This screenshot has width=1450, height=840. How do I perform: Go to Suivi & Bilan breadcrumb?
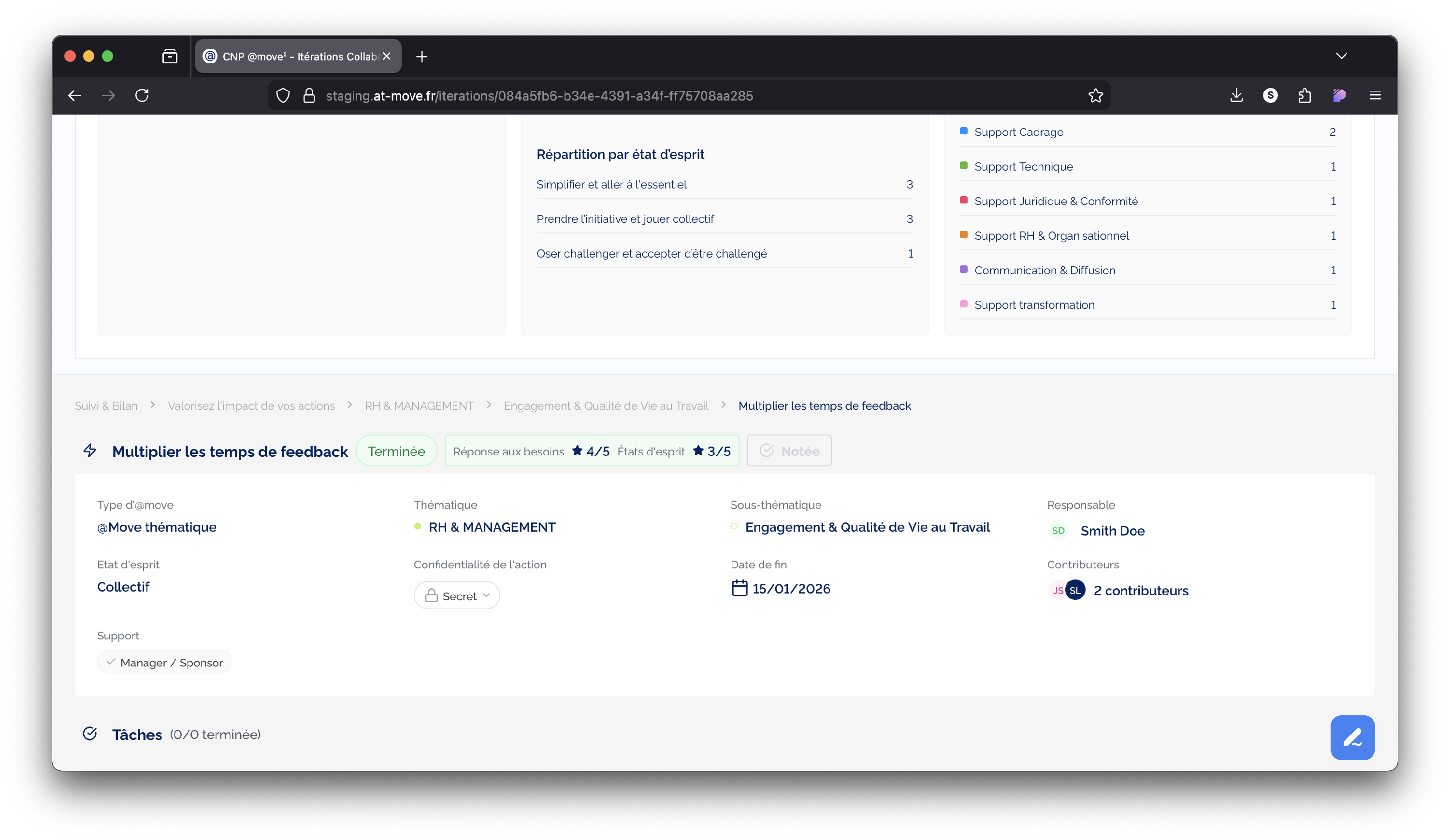click(x=106, y=406)
